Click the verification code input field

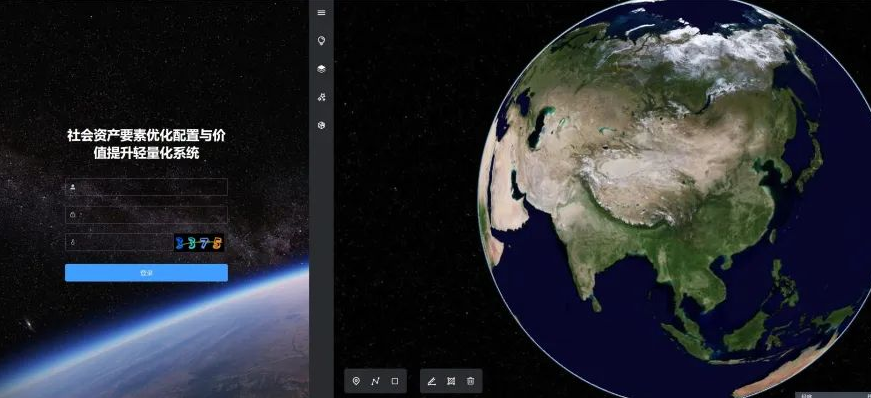[x=118, y=242]
